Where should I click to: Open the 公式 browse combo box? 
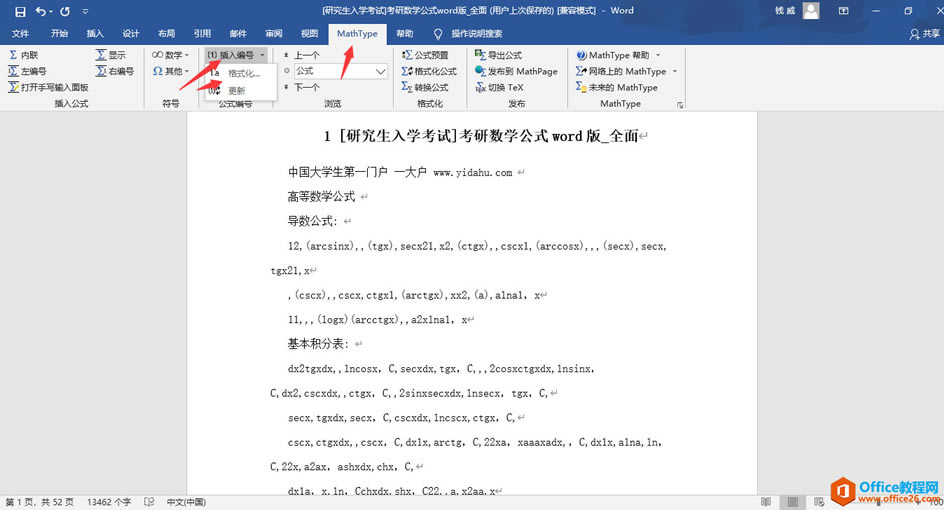click(340, 71)
